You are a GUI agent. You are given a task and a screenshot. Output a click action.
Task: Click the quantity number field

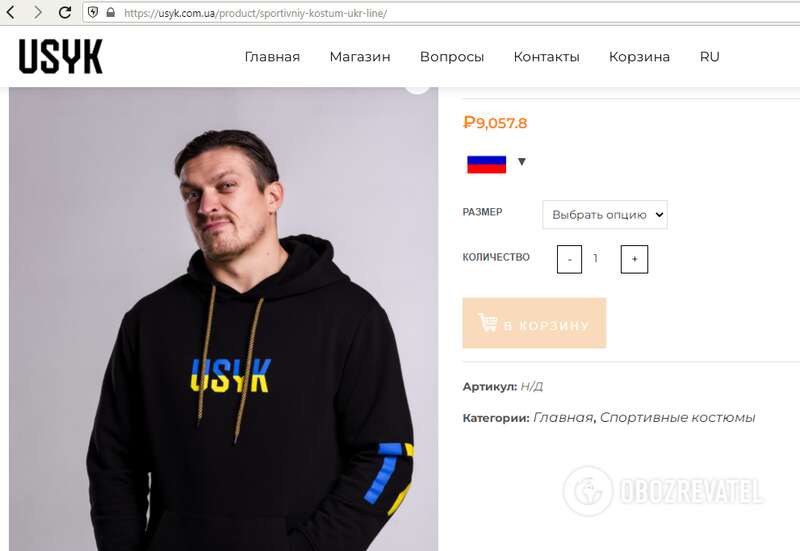tap(595, 259)
